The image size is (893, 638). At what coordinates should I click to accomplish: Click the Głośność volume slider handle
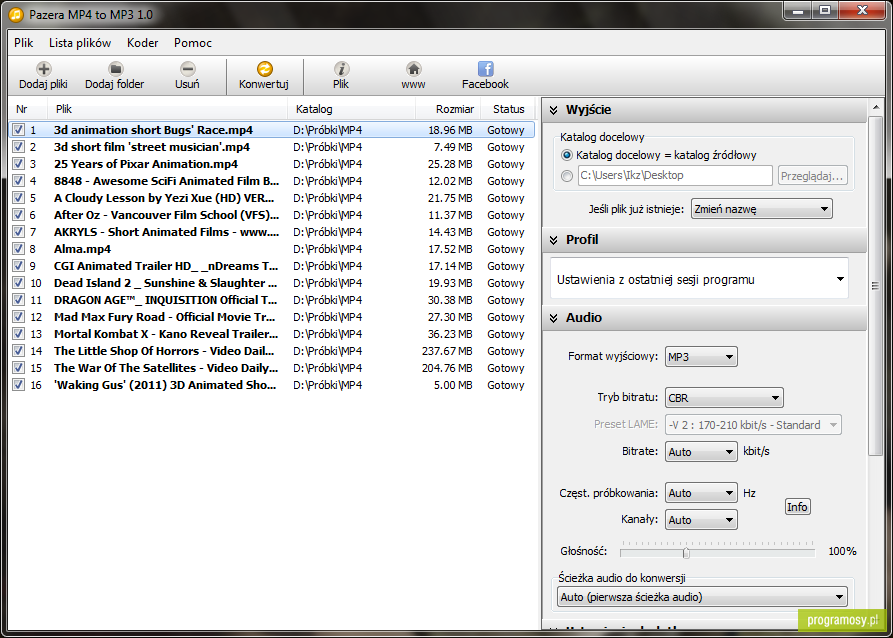(x=686, y=553)
